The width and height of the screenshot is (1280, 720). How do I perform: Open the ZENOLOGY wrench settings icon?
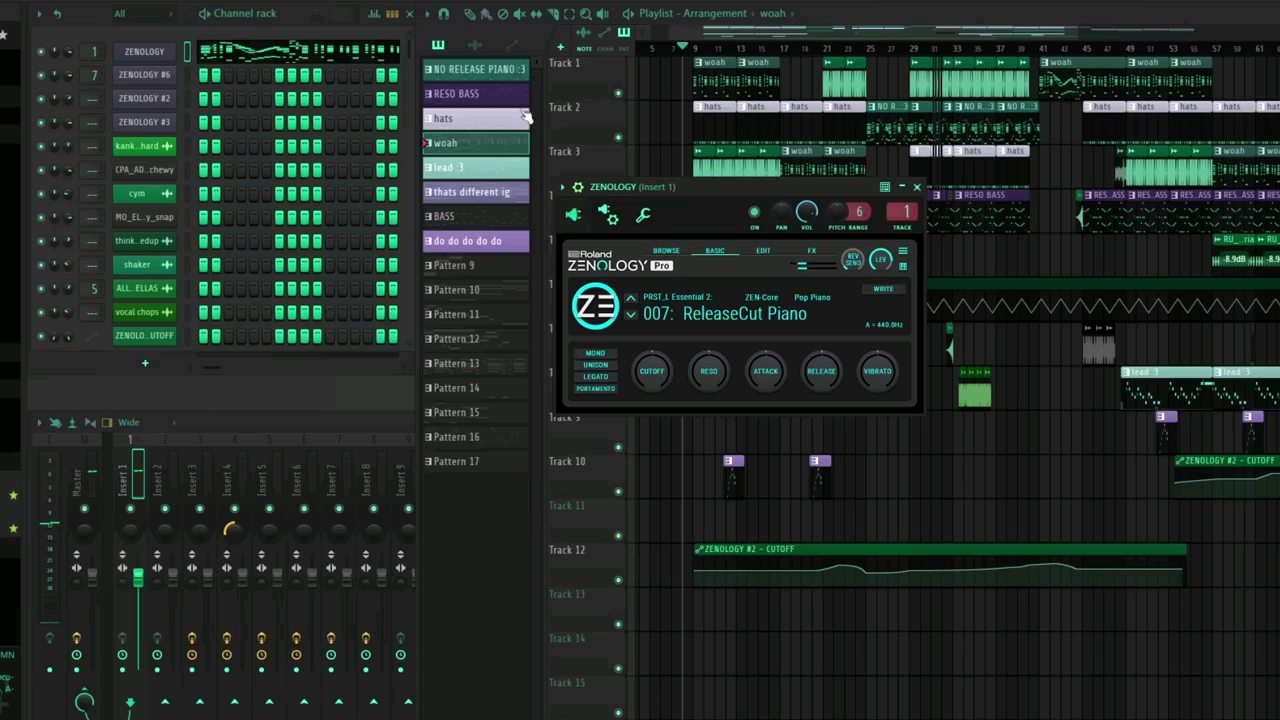coord(643,214)
